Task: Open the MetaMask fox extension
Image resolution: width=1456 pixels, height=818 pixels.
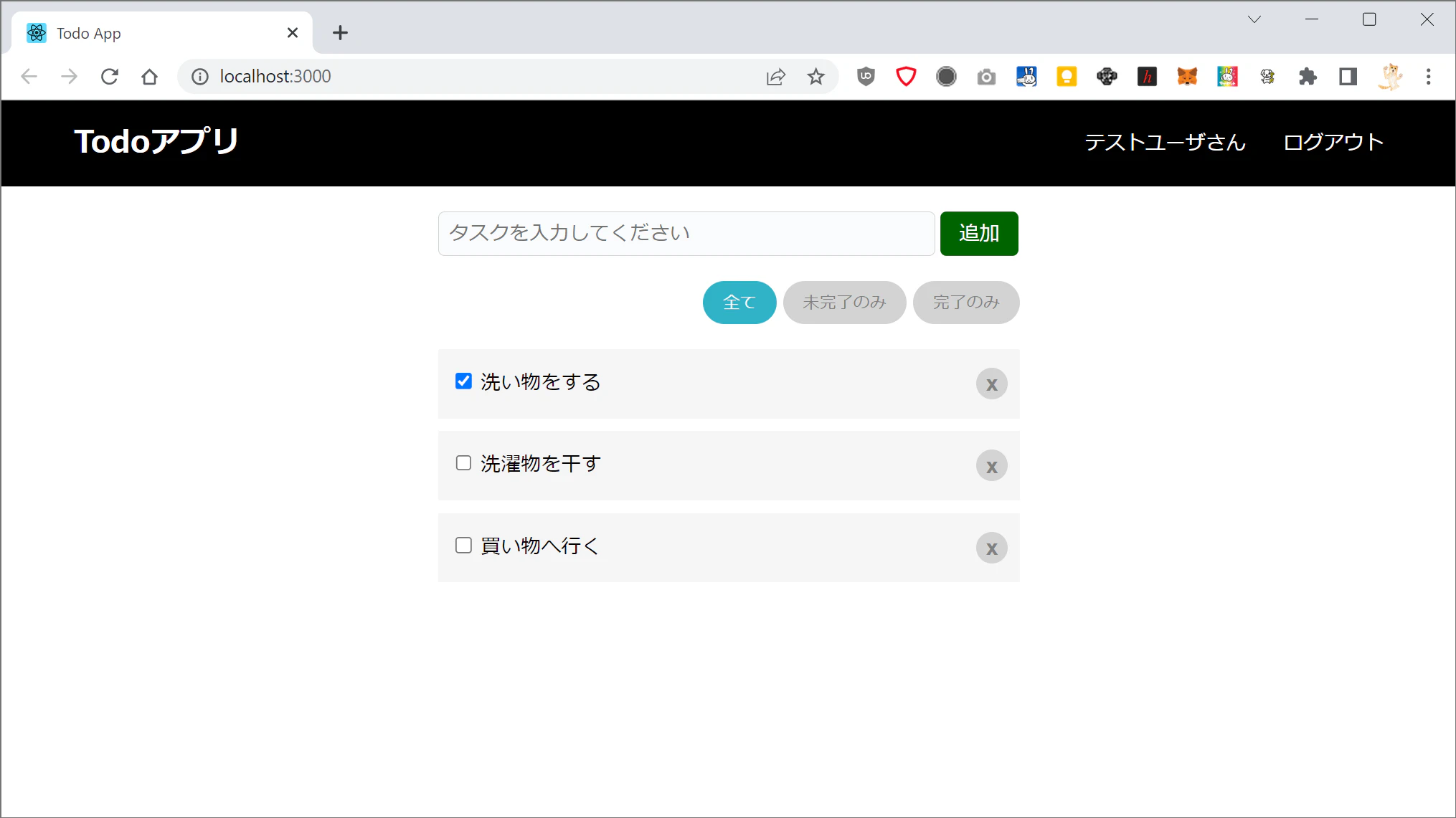Action: pyautogui.click(x=1187, y=77)
